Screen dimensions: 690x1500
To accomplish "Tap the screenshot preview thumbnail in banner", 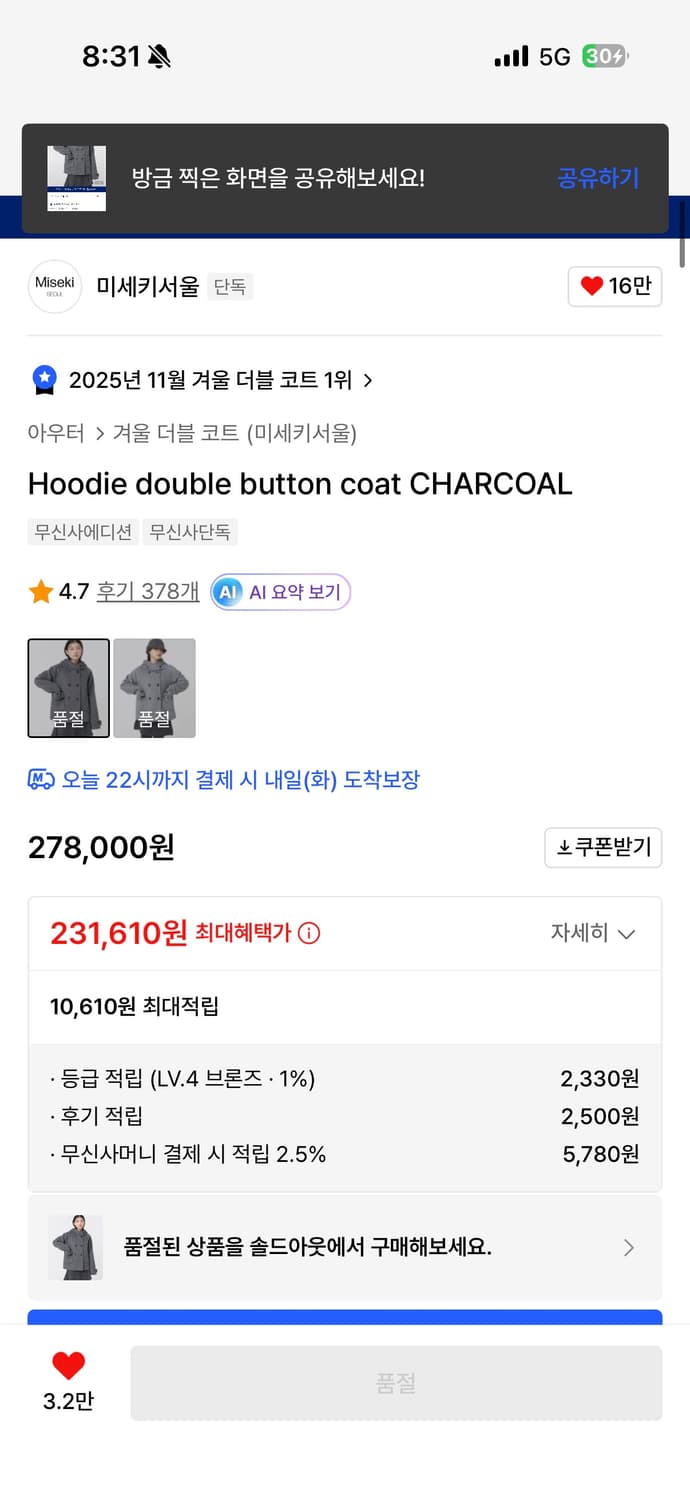I will click(x=76, y=178).
